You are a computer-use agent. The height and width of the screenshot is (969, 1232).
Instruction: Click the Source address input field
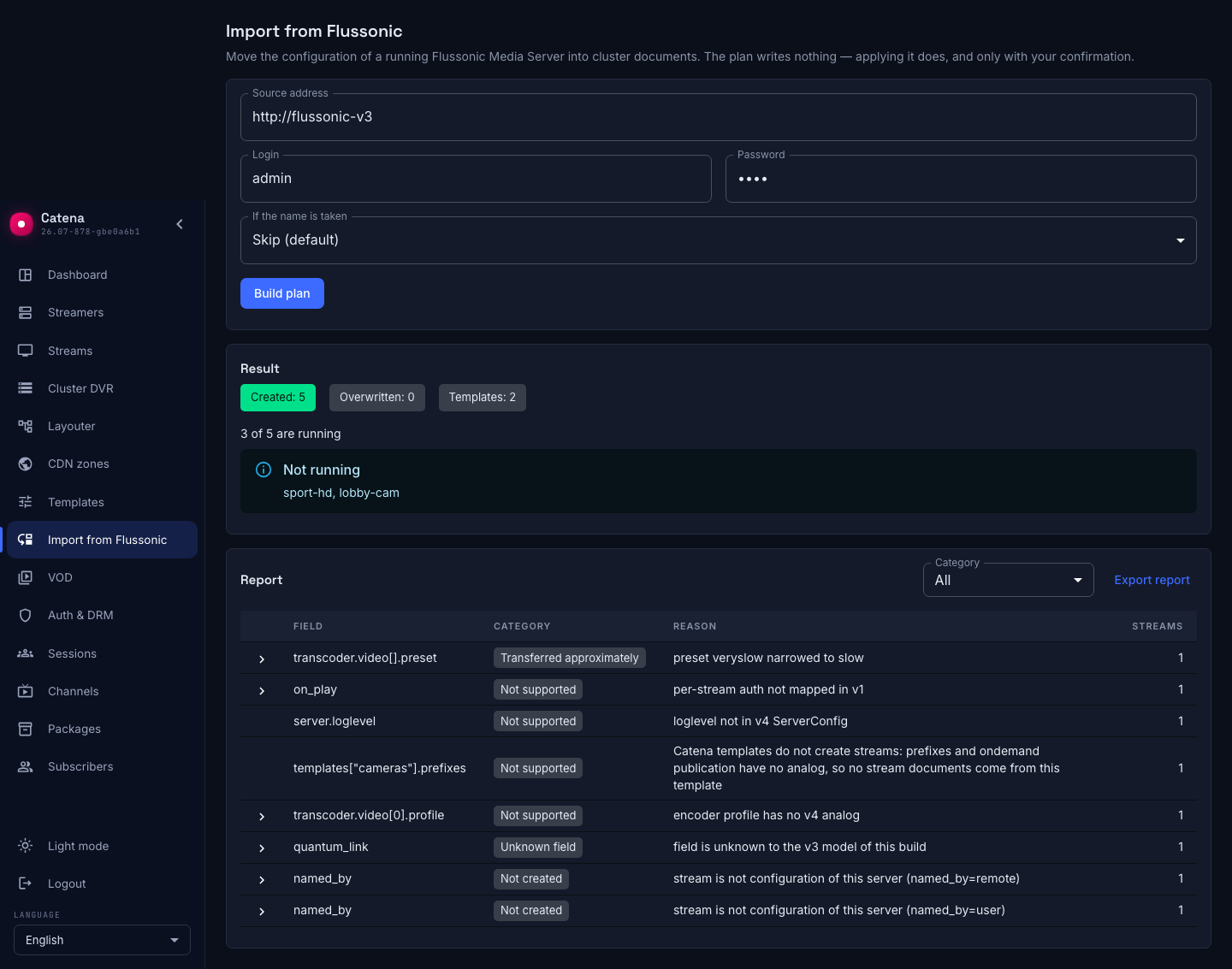point(719,117)
